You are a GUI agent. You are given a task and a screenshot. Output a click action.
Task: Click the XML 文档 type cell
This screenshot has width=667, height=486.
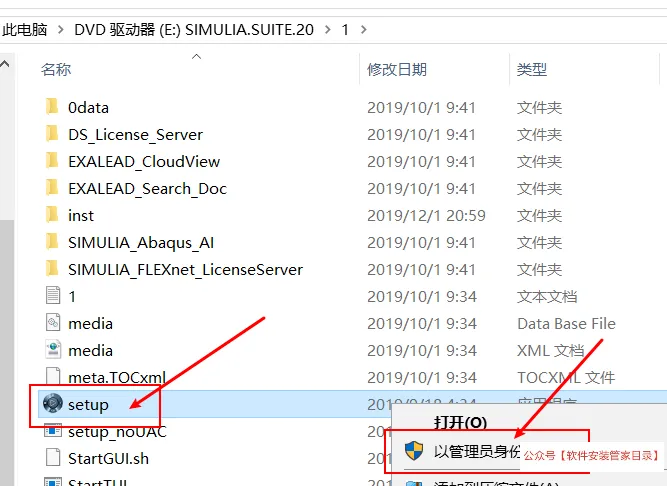tap(550, 351)
